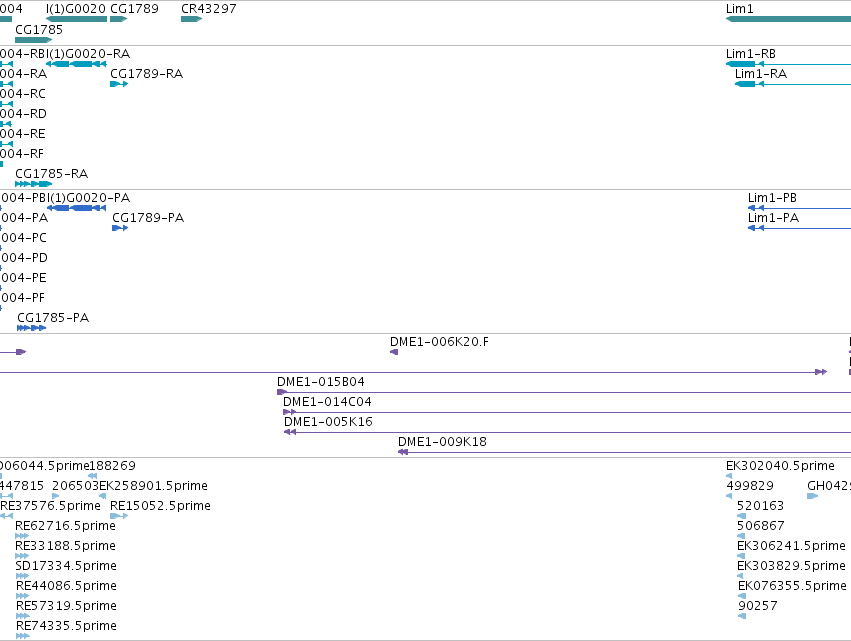
Task: Select EST SD17334.5prime
Action: click(x=22, y=576)
